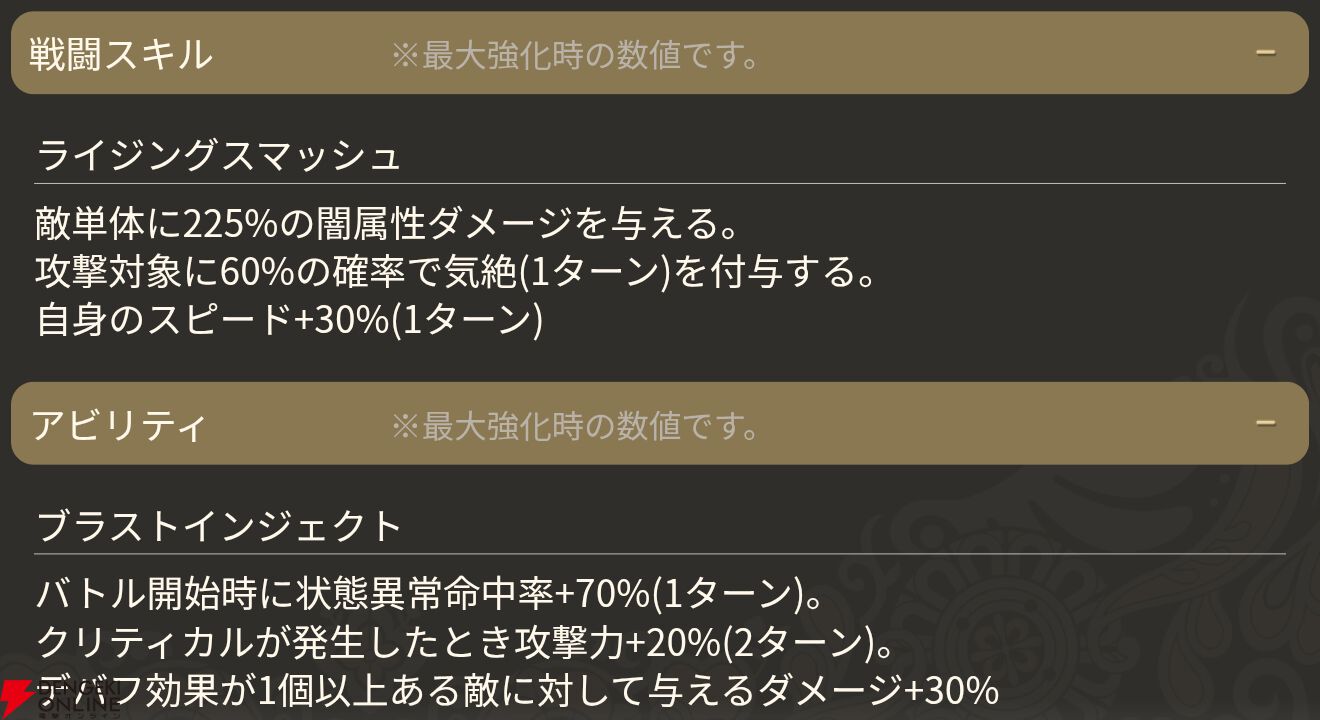Collapse the アビリティ section with minus icon
Image resolution: width=1320 pixels, height=720 pixels.
(x=1266, y=423)
